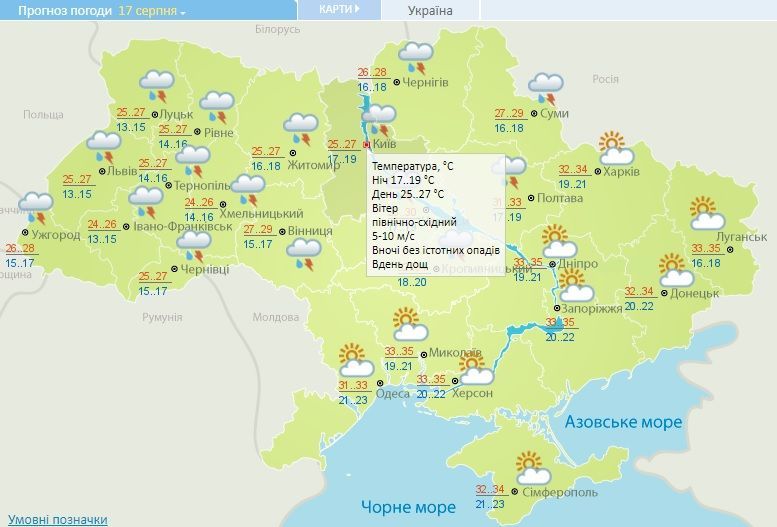
Task: Click the sunny-cloud icon above Запоріжжя
Action: [576, 286]
